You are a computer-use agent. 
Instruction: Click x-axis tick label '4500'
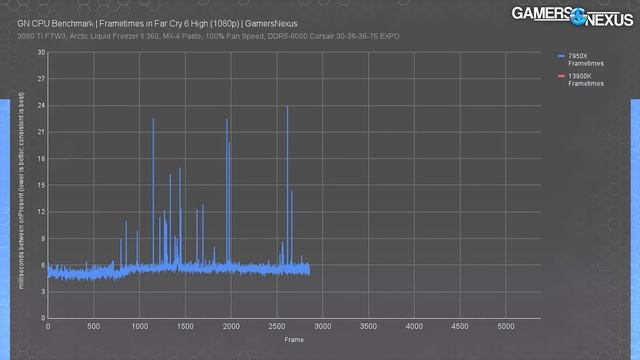(460, 327)
